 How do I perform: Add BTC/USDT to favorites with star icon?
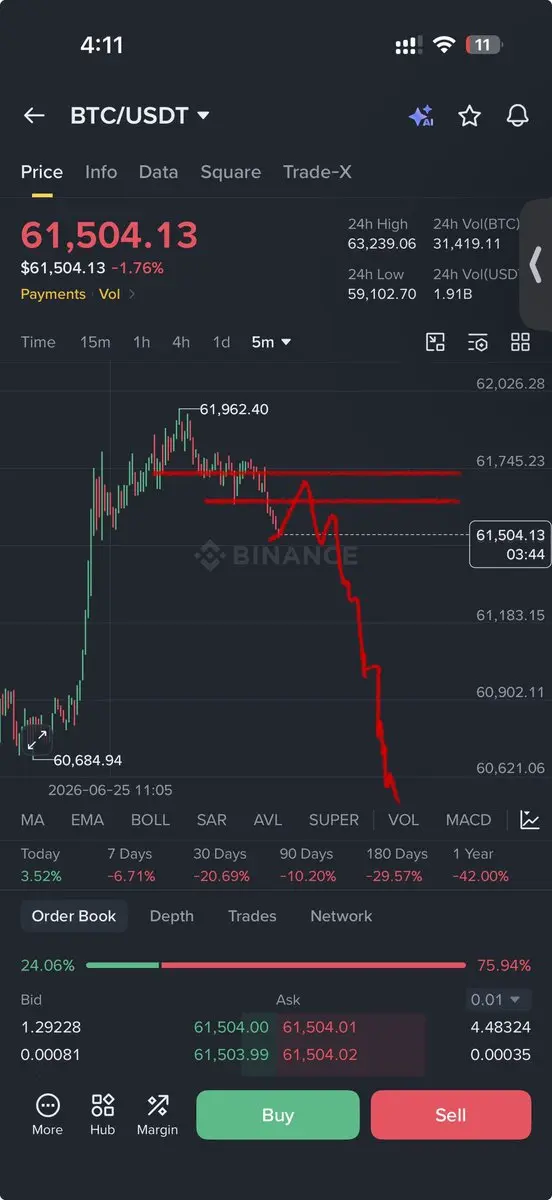(x=469, y=116)
